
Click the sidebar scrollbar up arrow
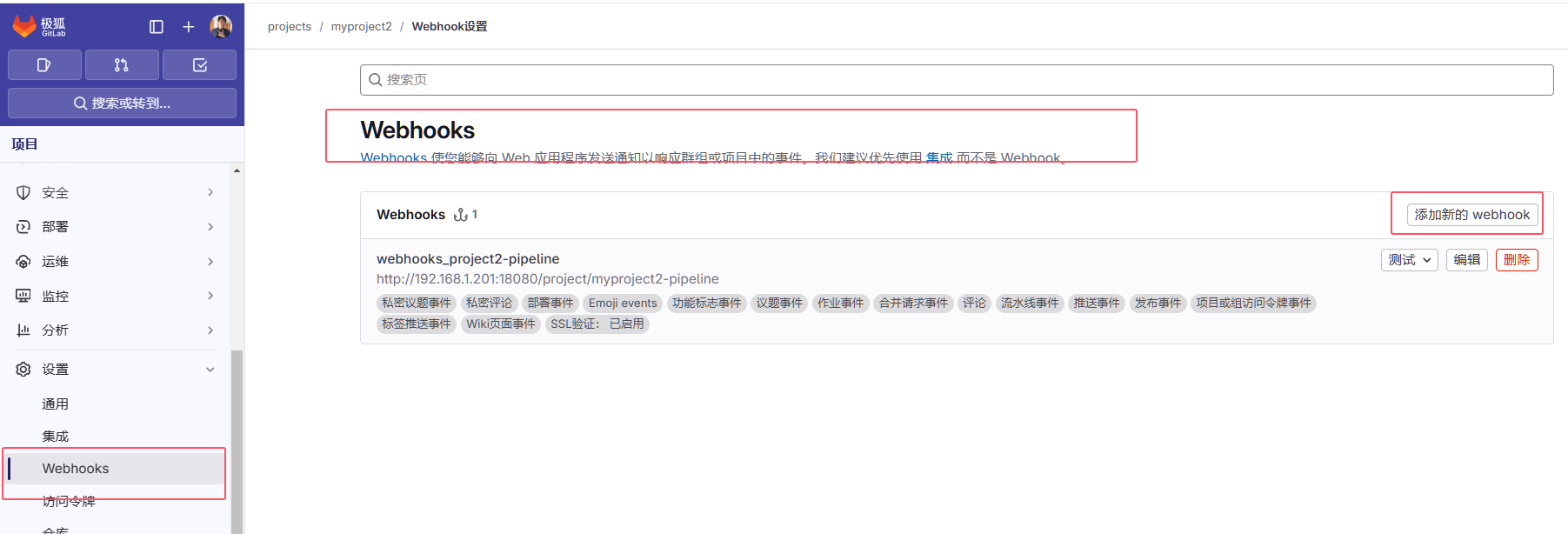[237, 170]
